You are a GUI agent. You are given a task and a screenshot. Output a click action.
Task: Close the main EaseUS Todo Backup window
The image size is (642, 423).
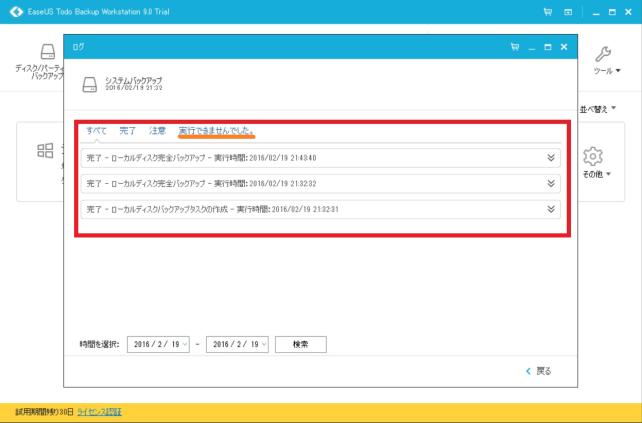pyautogui.click(x=628, y=12)
